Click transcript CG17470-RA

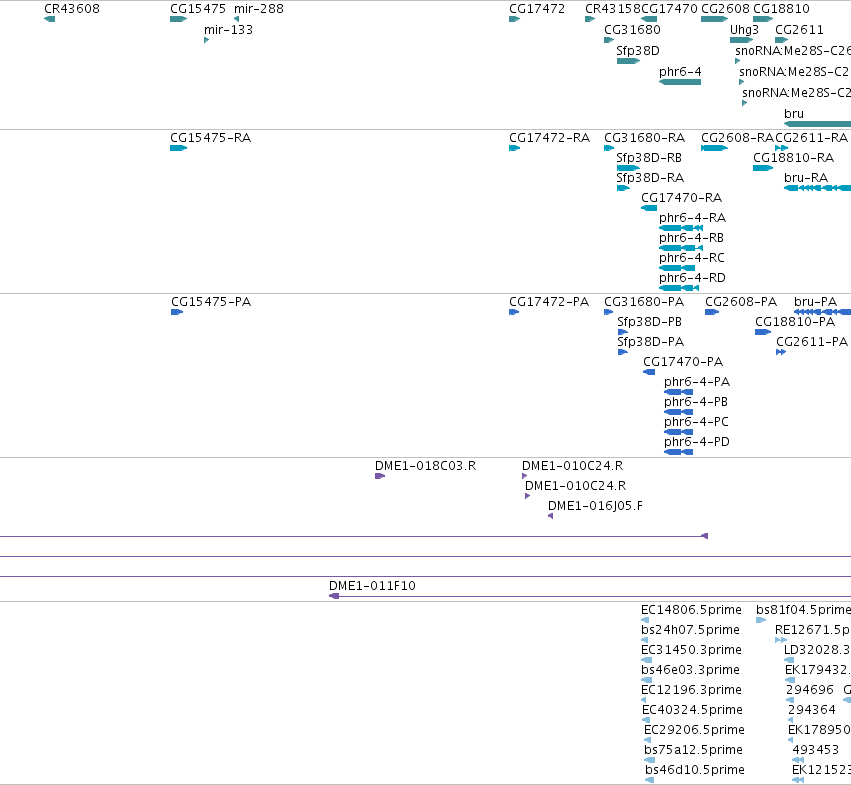click(681, 198)
